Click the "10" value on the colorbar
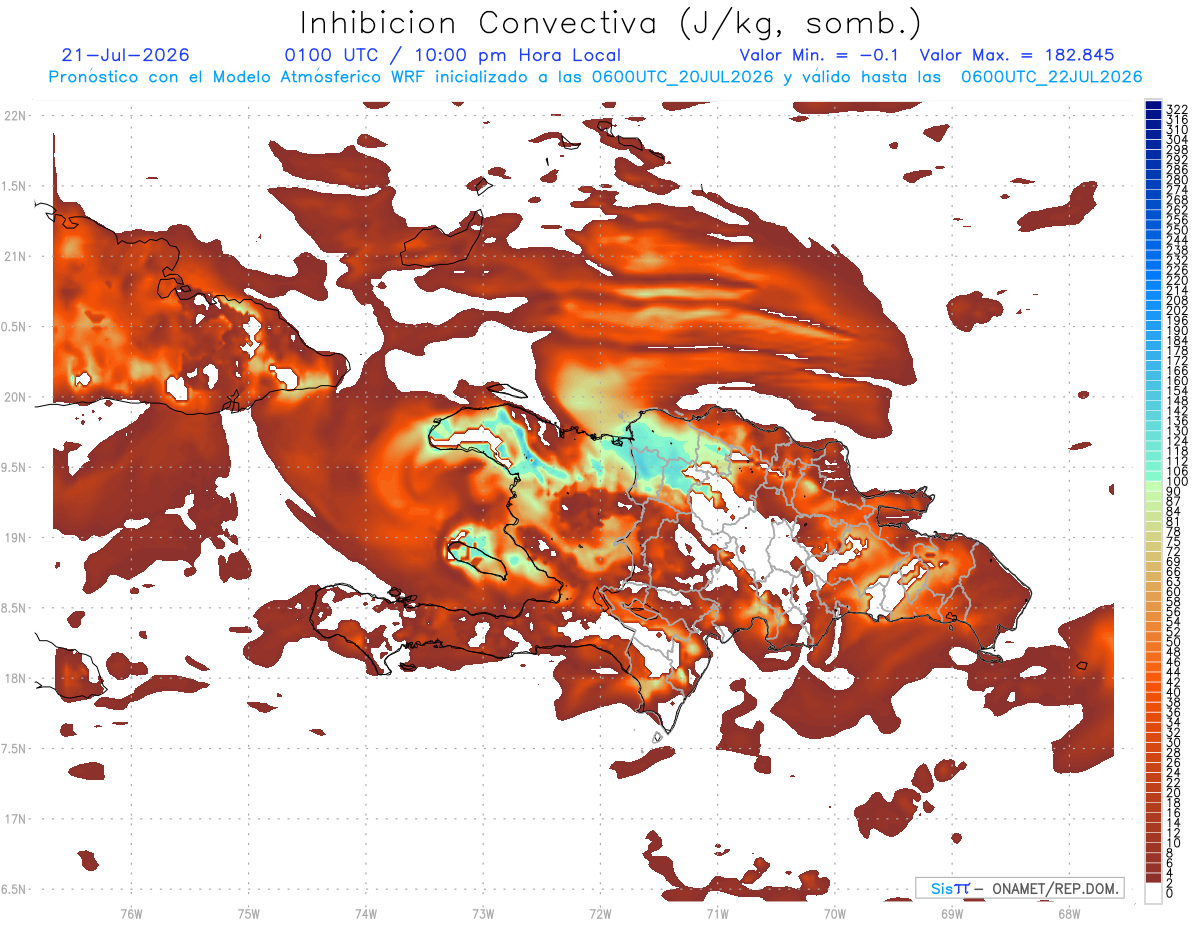This screenshot has height=927, width=1200. 1174,843
